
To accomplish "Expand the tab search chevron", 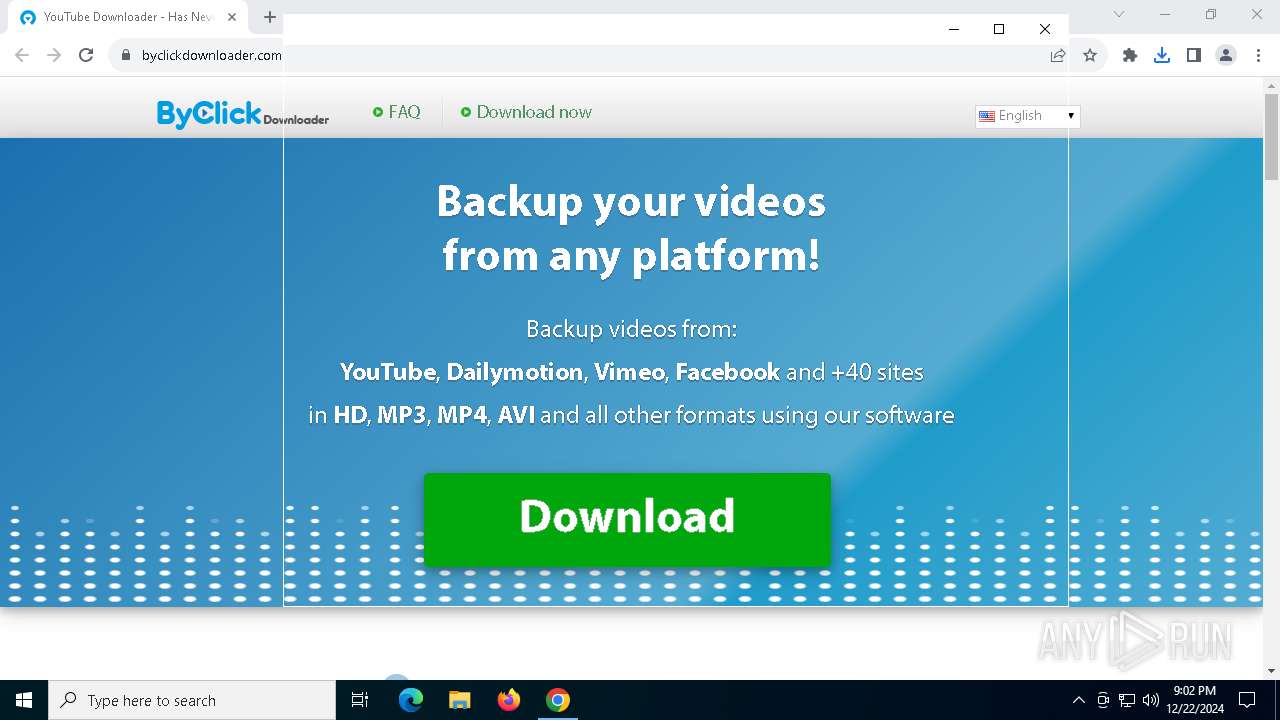I will click(1119, 14).
